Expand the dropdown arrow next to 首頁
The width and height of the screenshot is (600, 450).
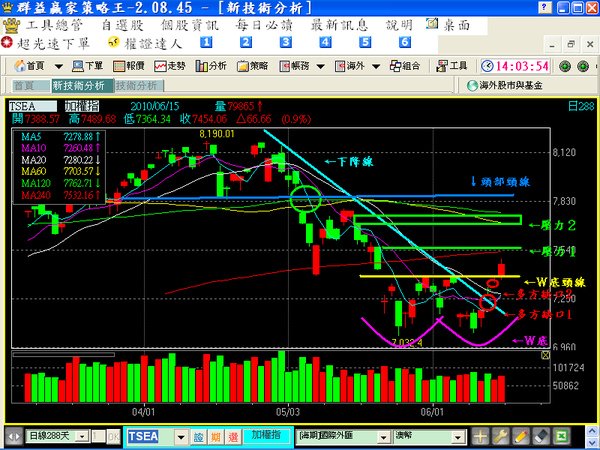pos(59,67)
